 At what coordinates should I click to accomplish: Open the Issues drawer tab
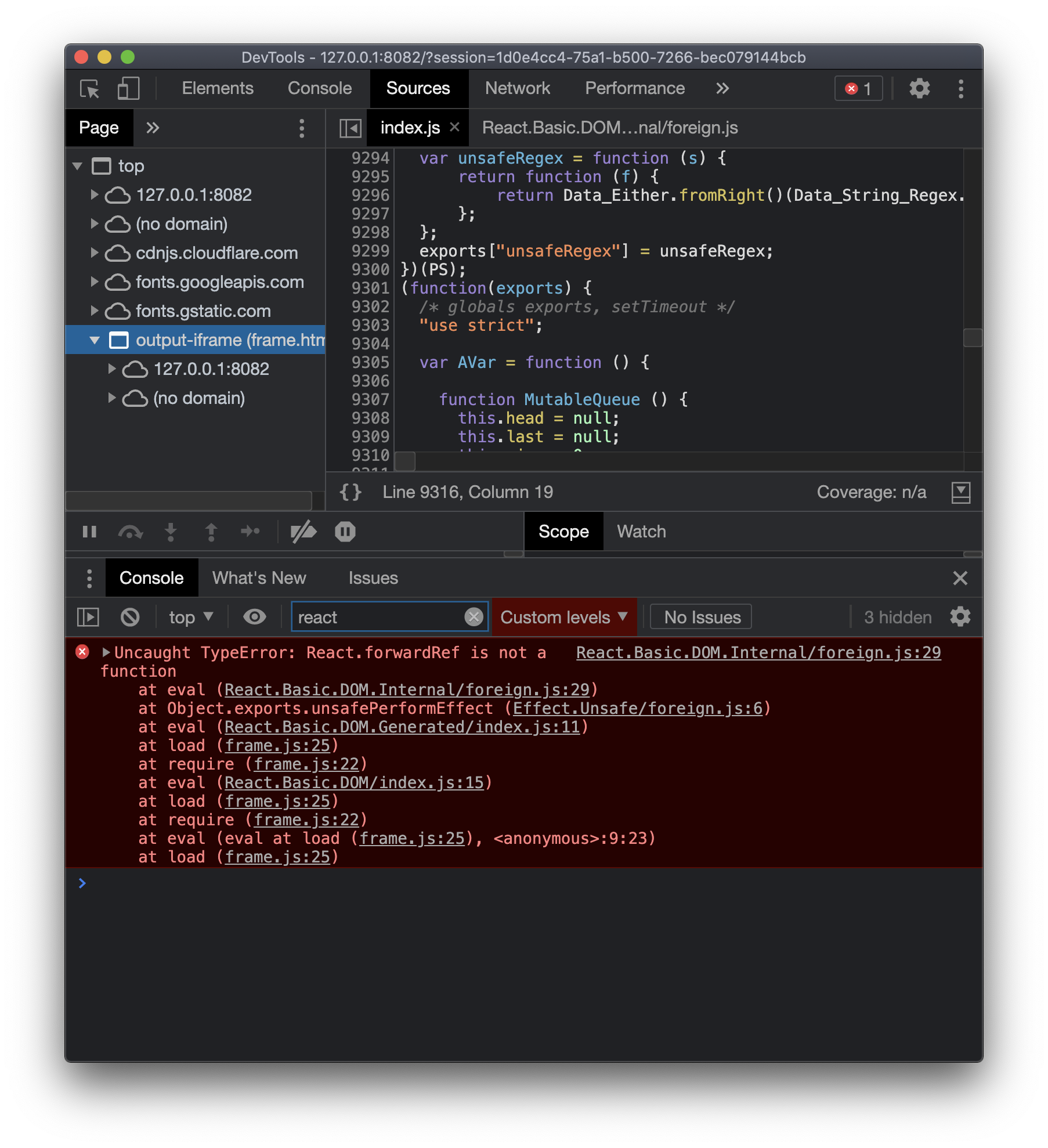coord(373,578)
